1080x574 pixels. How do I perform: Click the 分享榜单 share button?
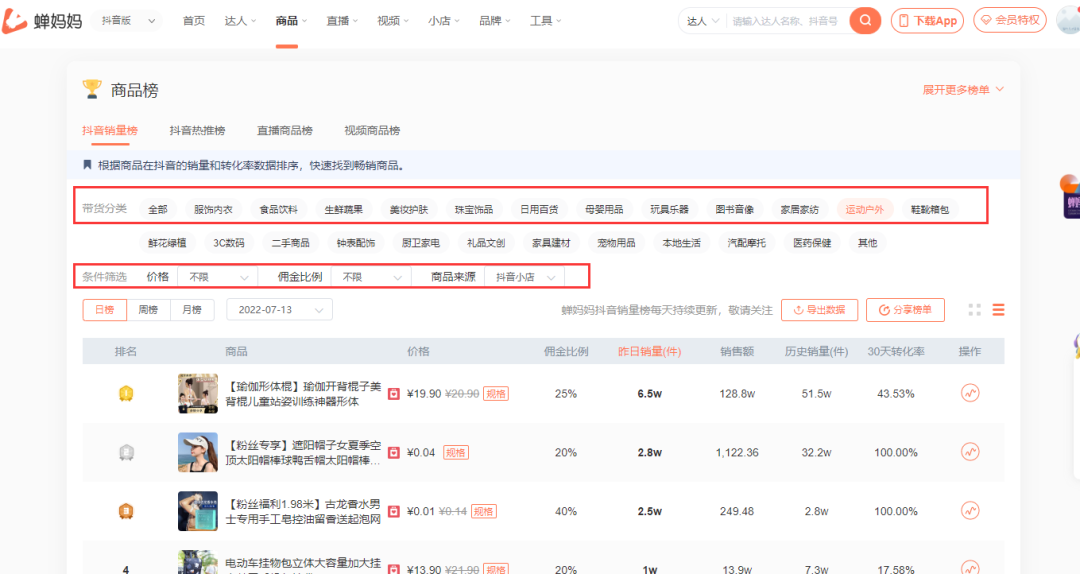(x=905, y=310)
